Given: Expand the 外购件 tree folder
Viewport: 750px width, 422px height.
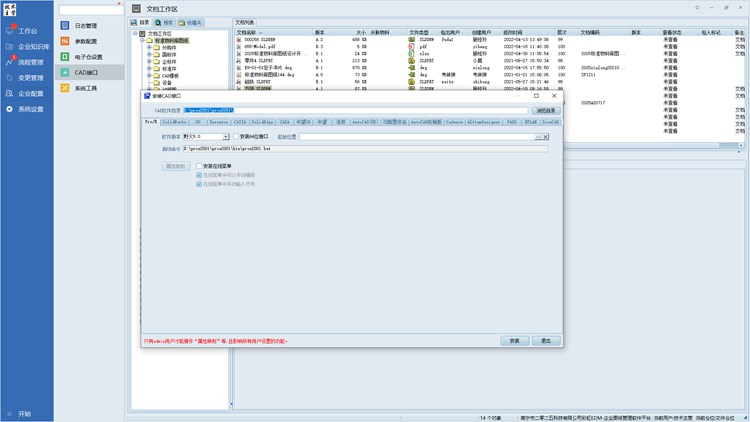Looking at the screenshot, I should tap(149, 47).
